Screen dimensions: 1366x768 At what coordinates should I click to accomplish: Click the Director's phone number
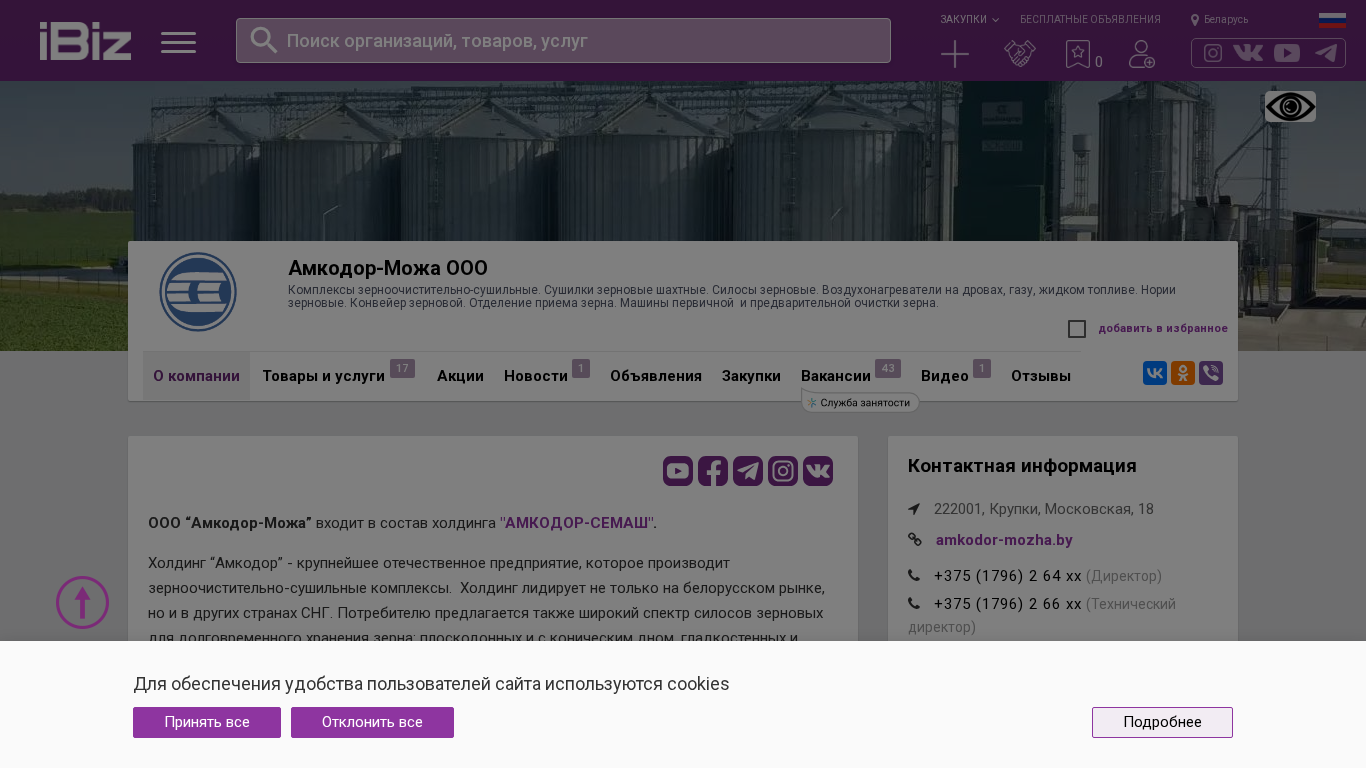(1008, 576)
